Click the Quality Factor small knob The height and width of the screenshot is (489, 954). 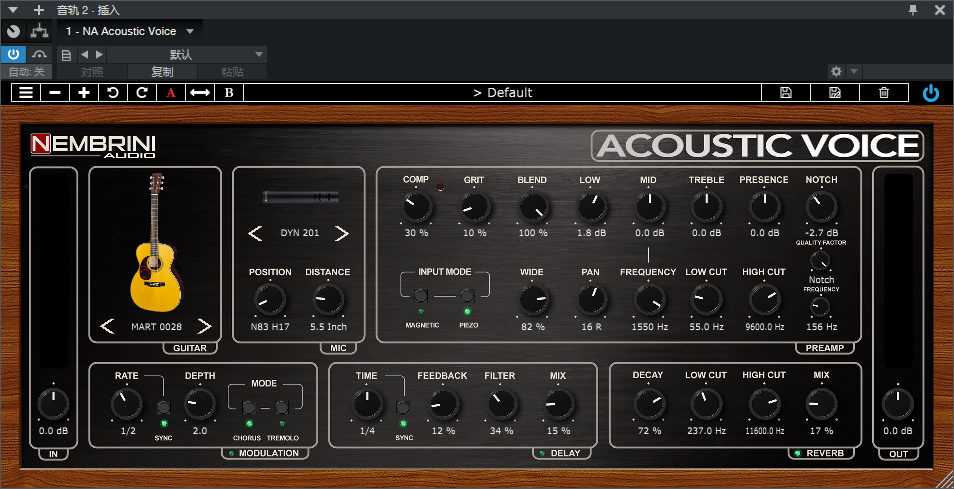click(x=821, y=260)
